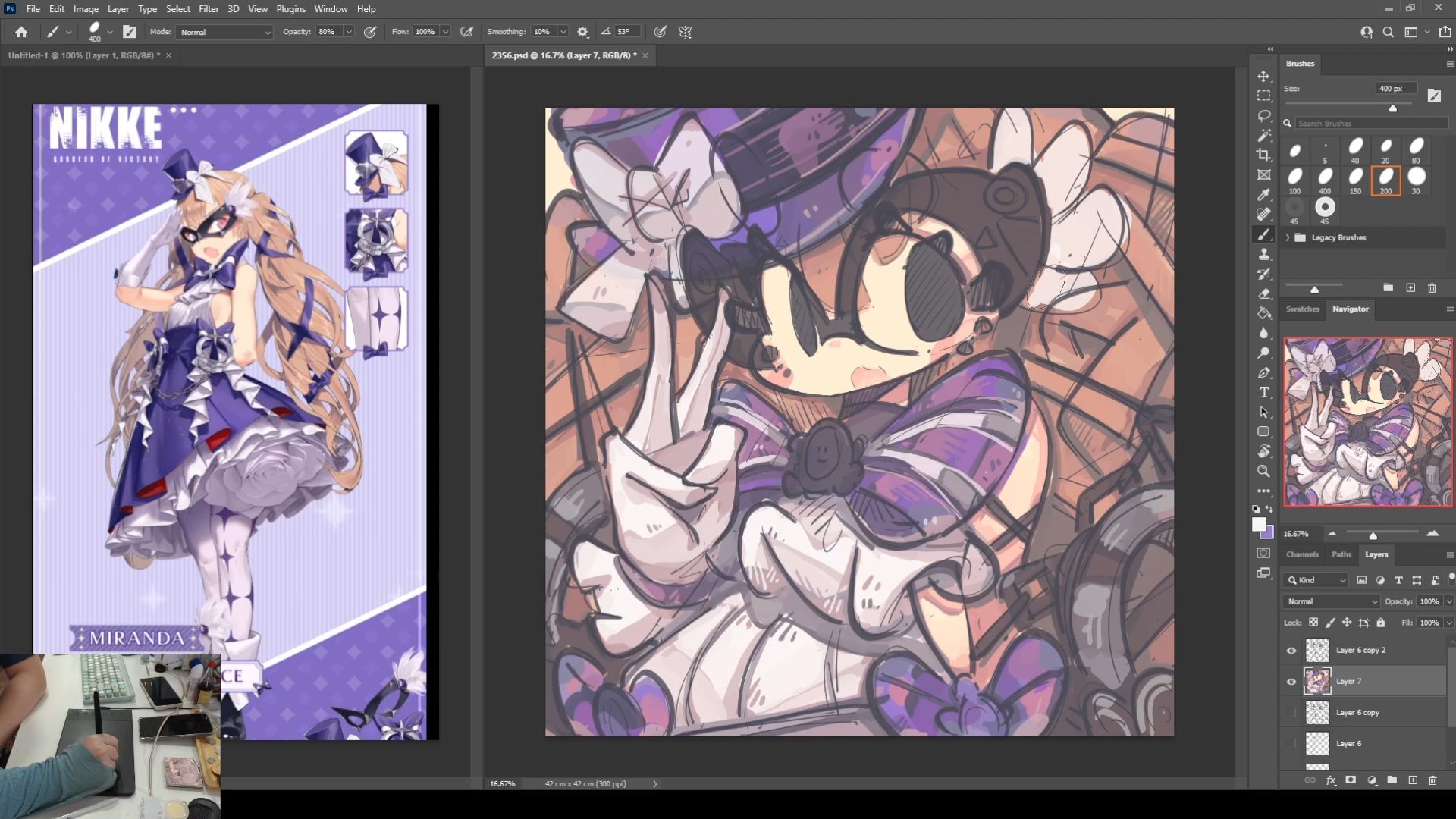
Task: Select the Zoom tool
Action: click(1263, 472)
